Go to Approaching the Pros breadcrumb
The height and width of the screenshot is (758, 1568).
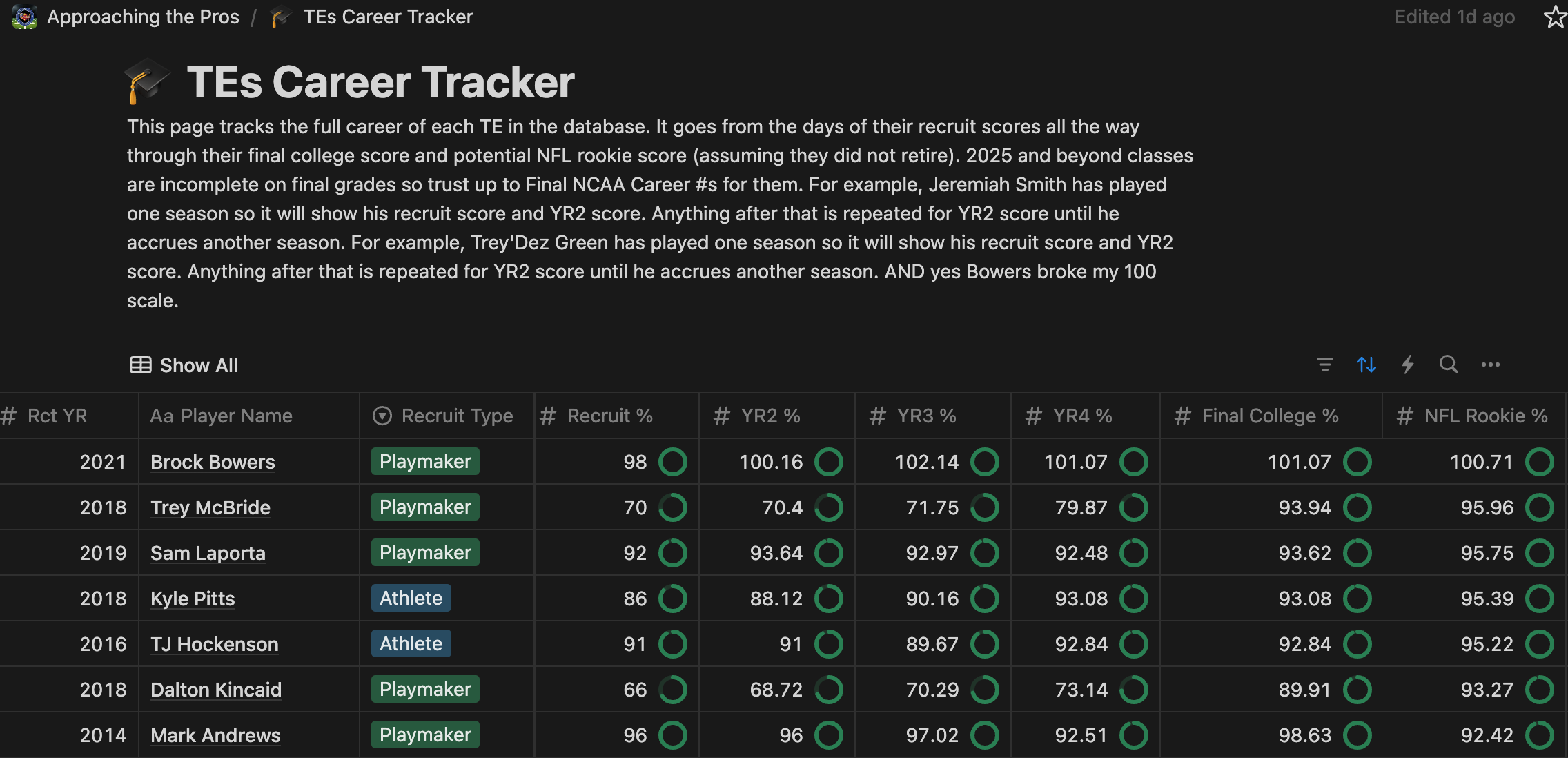click(x=143, y=17)
